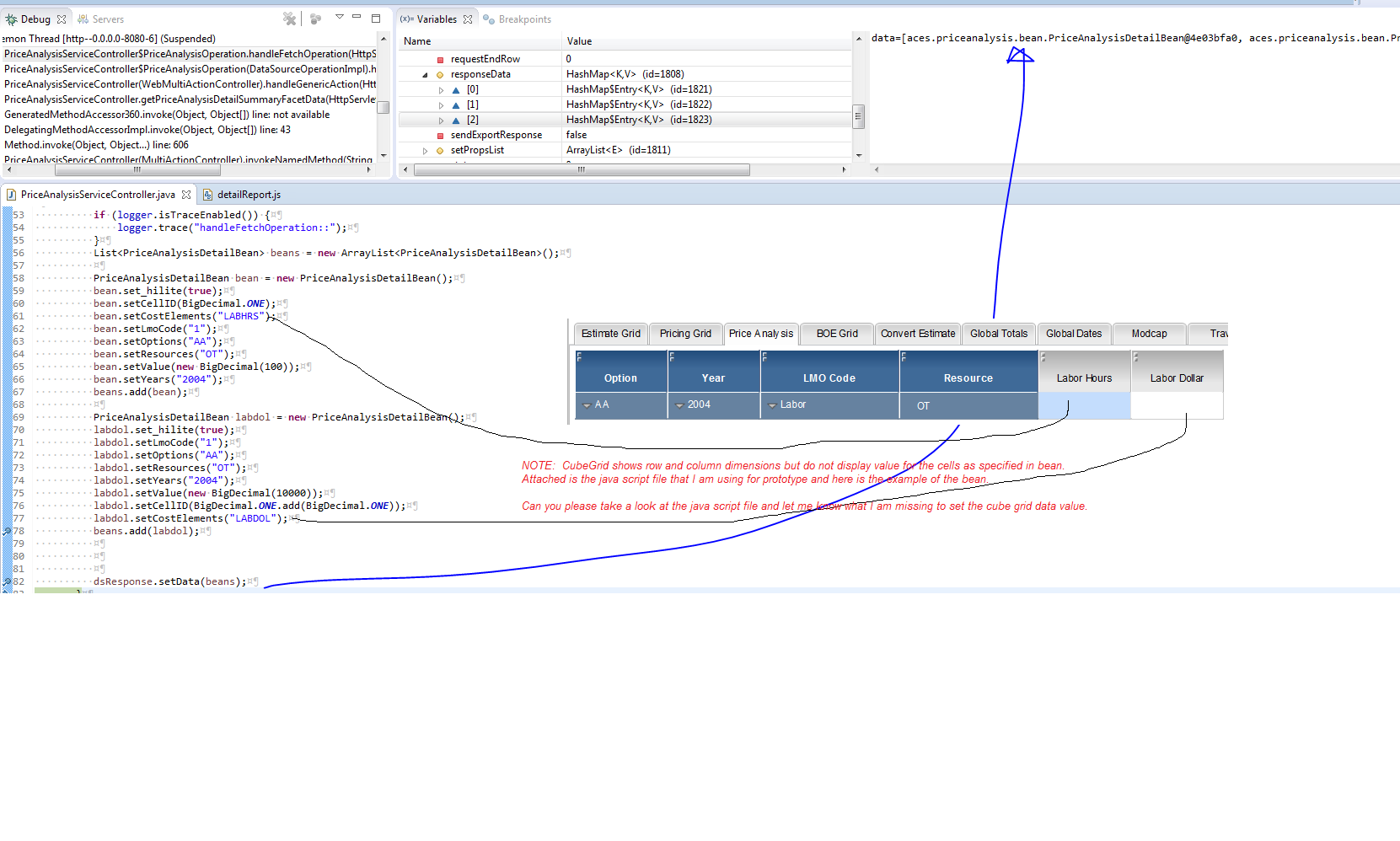The image size is (1400, 841).
Task: Select the Global Totals grid tab
Action: (x=998, y=334)
